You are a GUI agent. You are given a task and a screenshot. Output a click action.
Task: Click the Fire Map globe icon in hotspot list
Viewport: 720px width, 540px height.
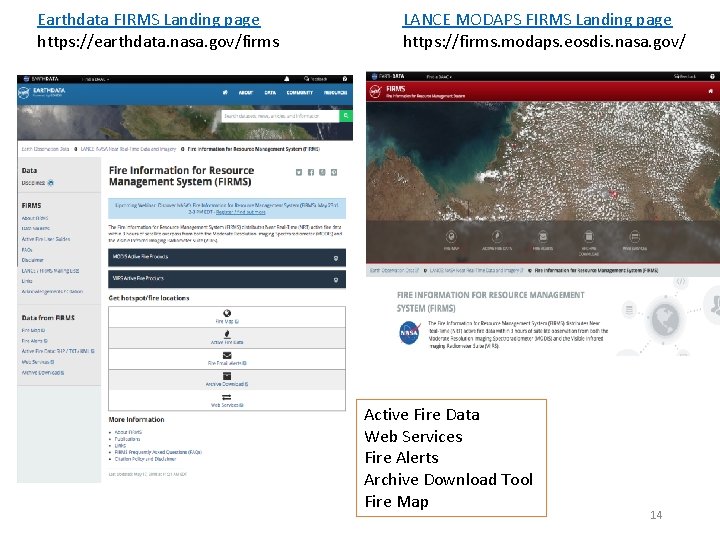[227, 314]
